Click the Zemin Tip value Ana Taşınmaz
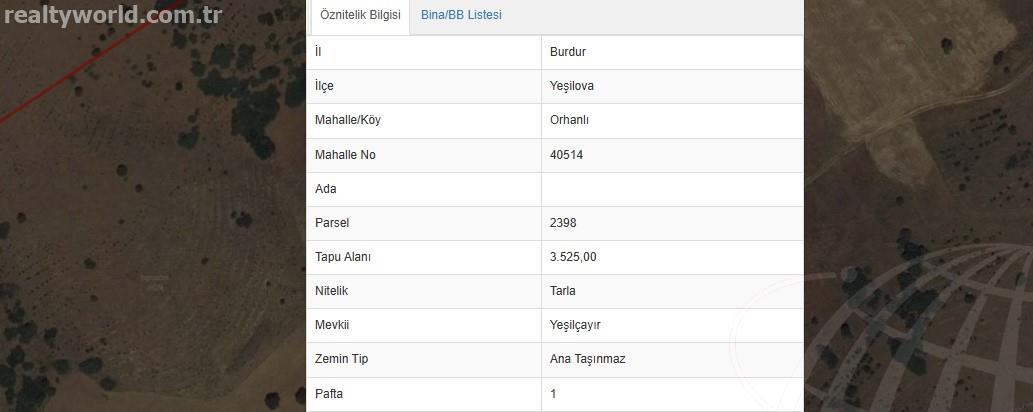The height and width of the screenshot is (412, 1033). pos(588,360)
